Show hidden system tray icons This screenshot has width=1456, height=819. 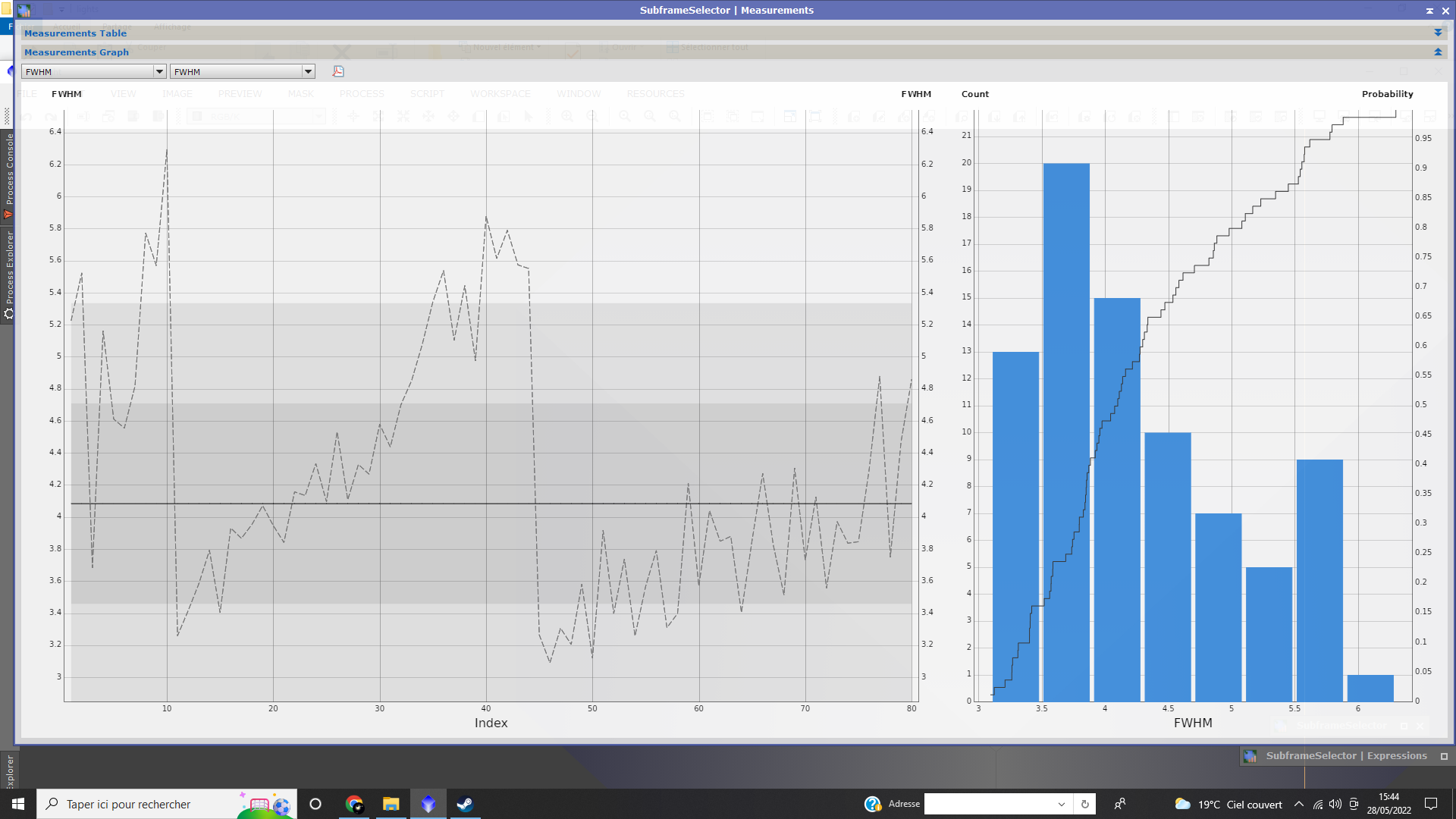click(1299, 804)
